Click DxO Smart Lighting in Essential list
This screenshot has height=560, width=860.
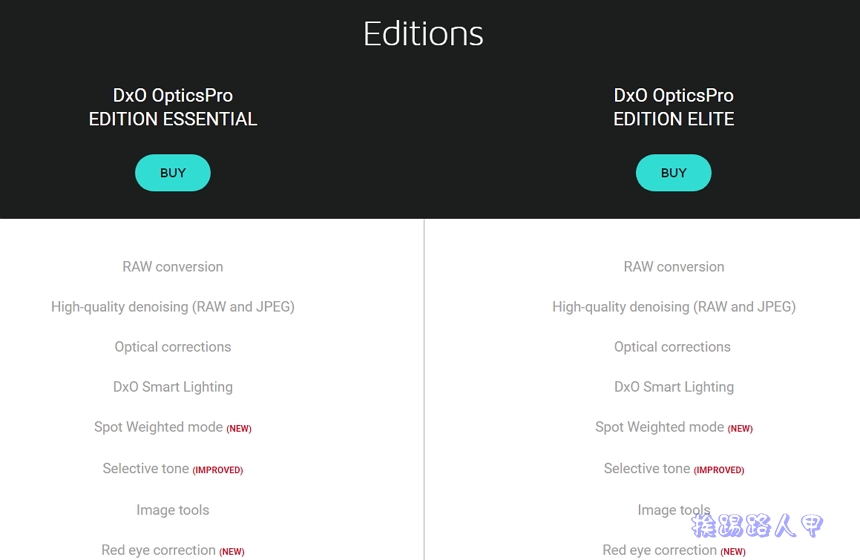(x=173, y=387)
